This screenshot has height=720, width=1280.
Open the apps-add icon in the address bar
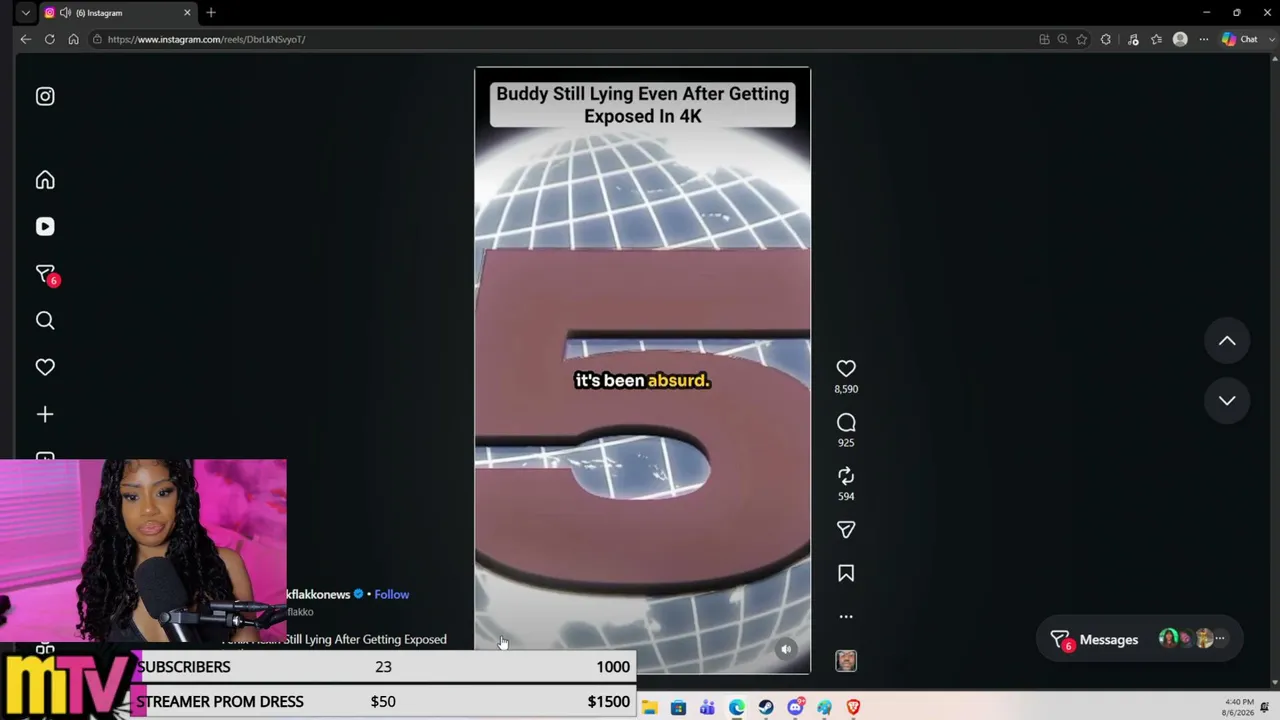tap(1044, 39)
